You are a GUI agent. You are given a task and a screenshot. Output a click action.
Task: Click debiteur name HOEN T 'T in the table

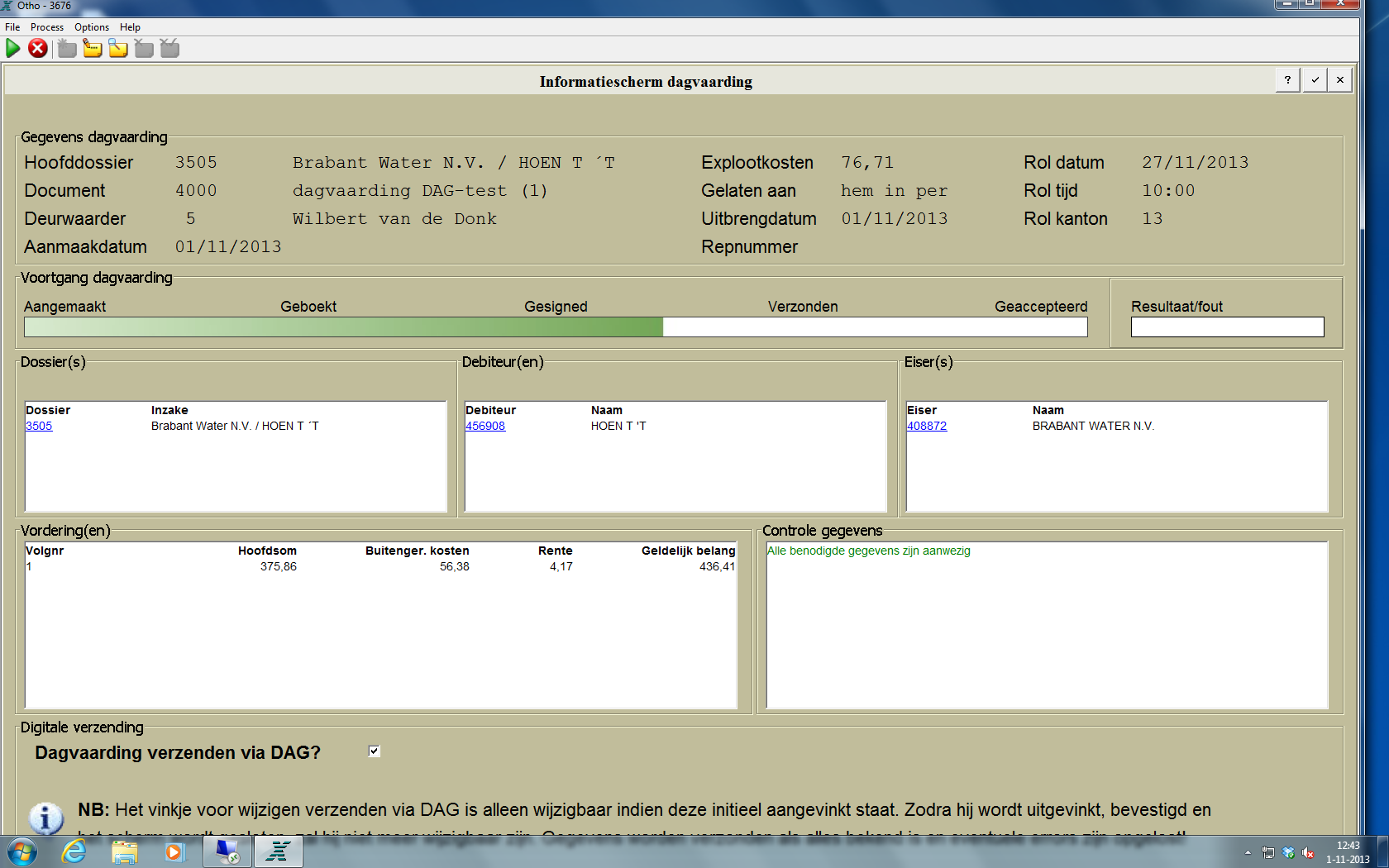click(618, 426)
